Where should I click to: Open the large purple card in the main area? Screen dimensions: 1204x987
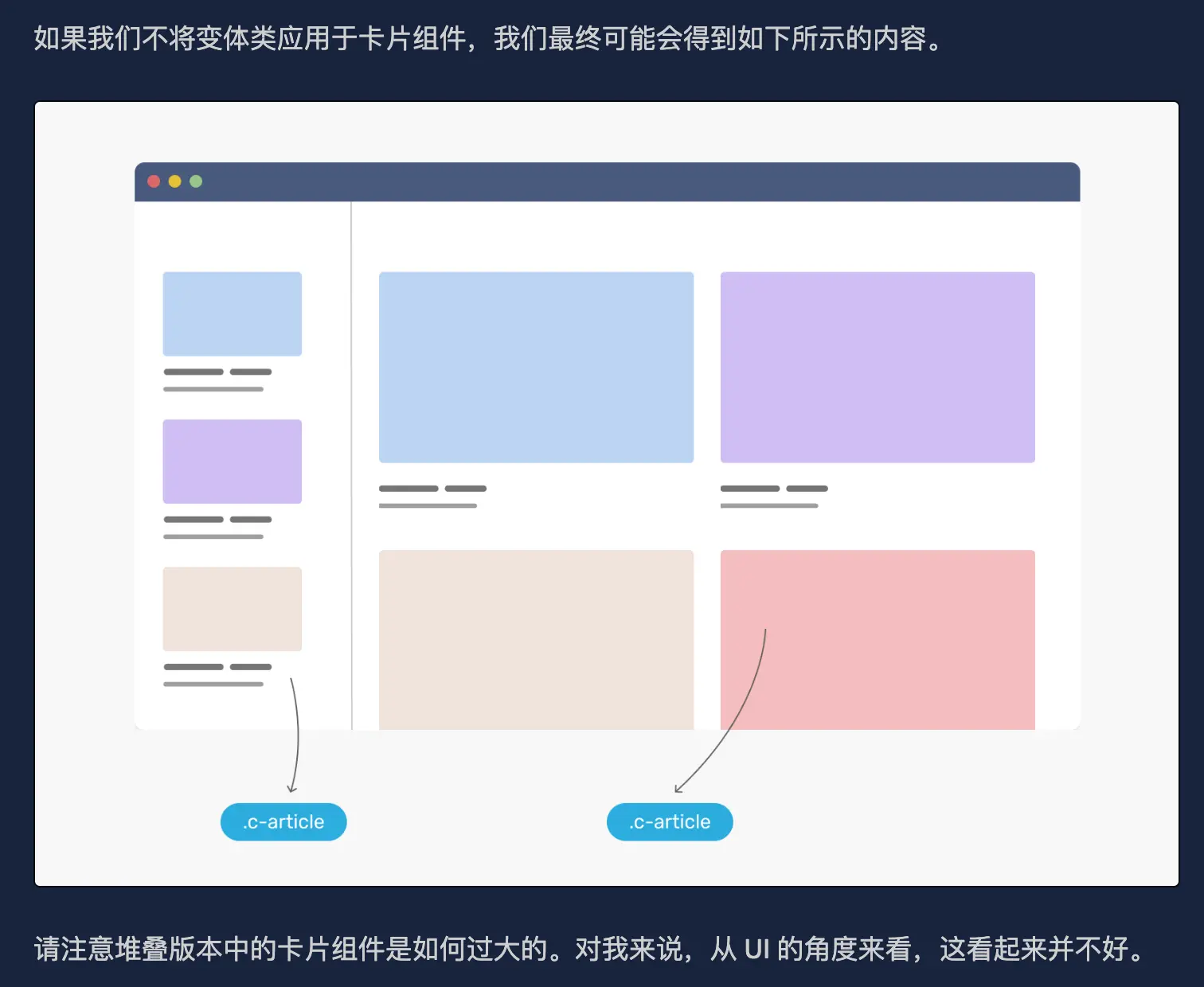click(878, 367)
